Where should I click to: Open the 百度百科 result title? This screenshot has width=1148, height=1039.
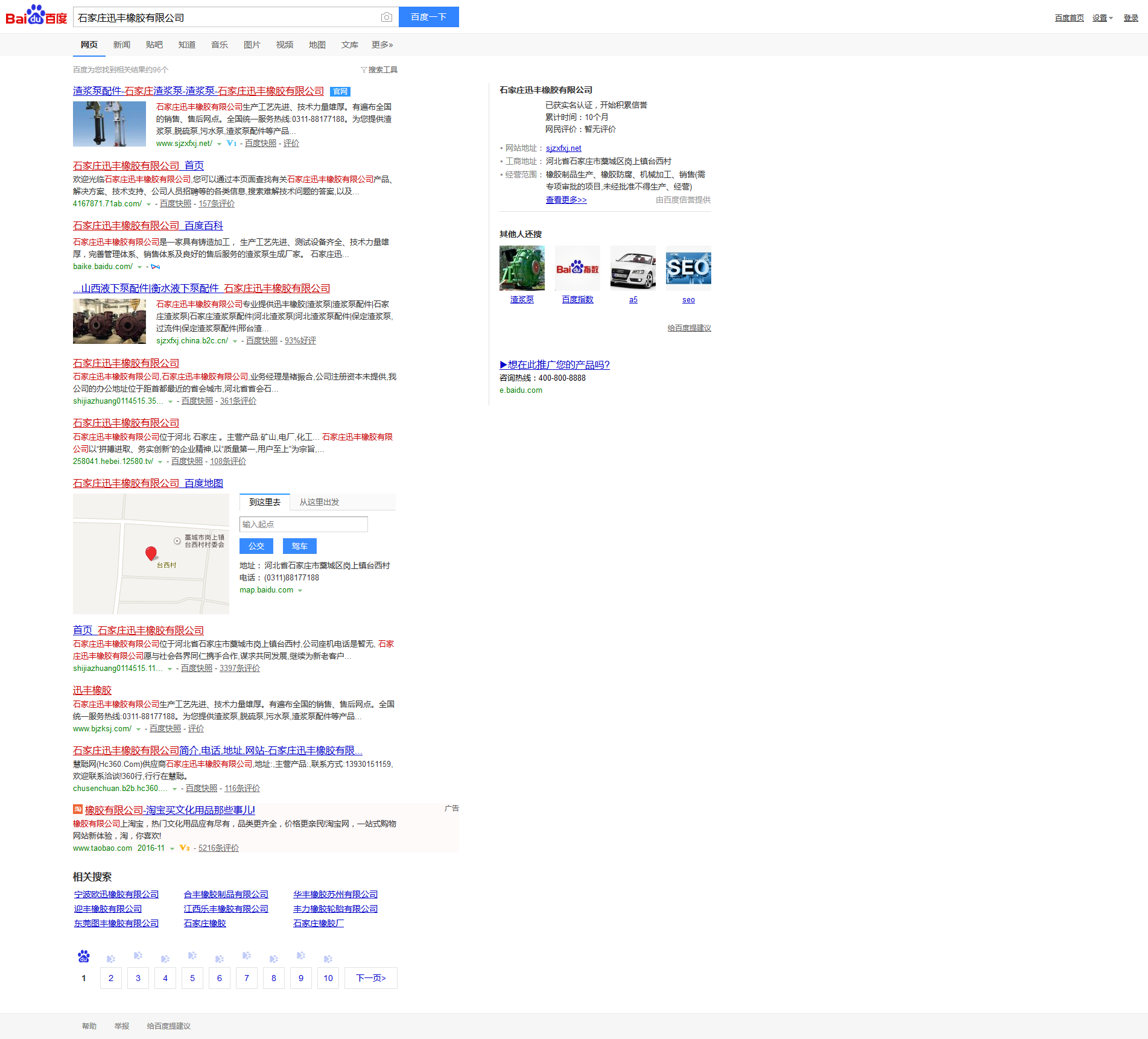click(x=148, y=226)
